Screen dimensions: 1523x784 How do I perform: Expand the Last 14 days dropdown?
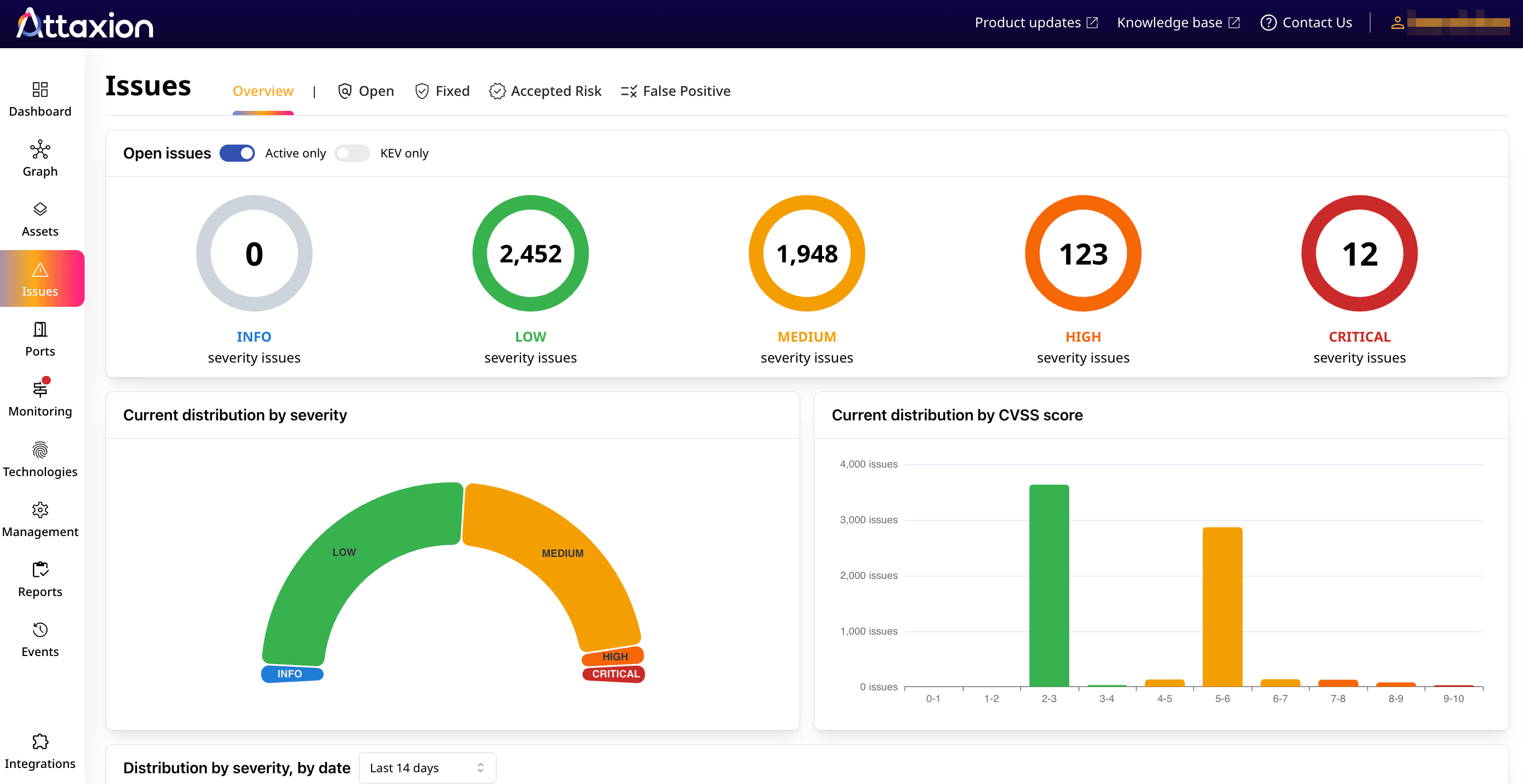pos(427,767)
